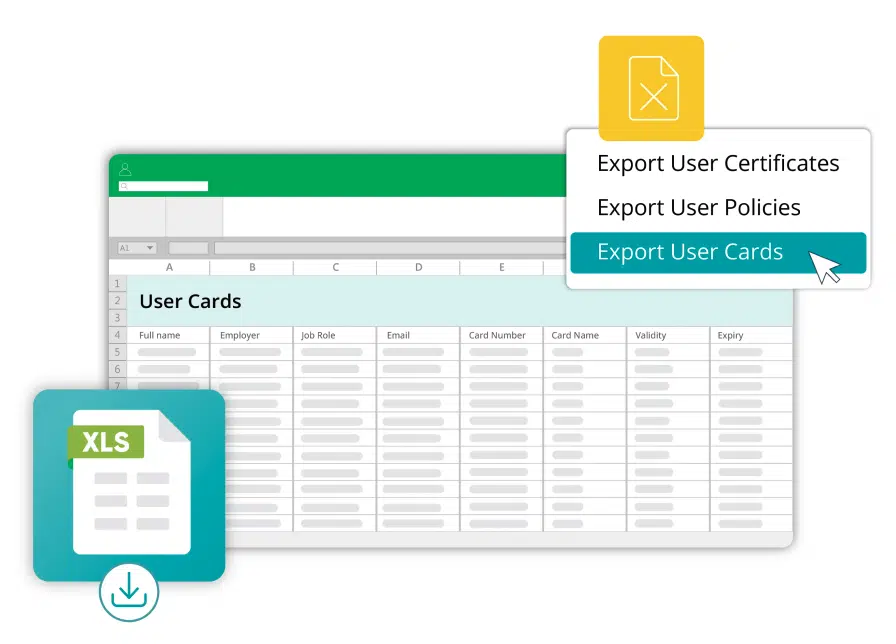This screenshot has height=644, width=896.
Task: Click the Expiry column heading
Action: [730, 335]
